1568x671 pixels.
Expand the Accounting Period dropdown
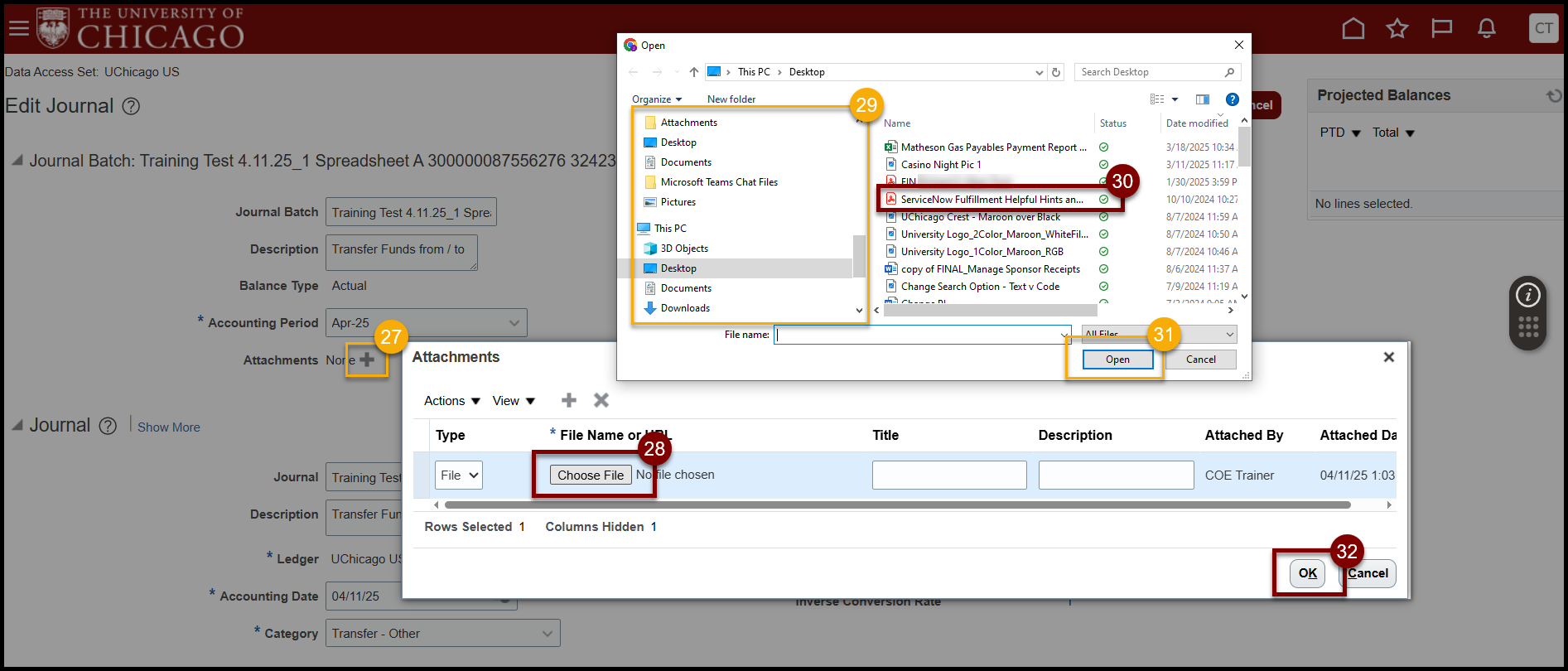pyautogui.click(x=514, y=323)
